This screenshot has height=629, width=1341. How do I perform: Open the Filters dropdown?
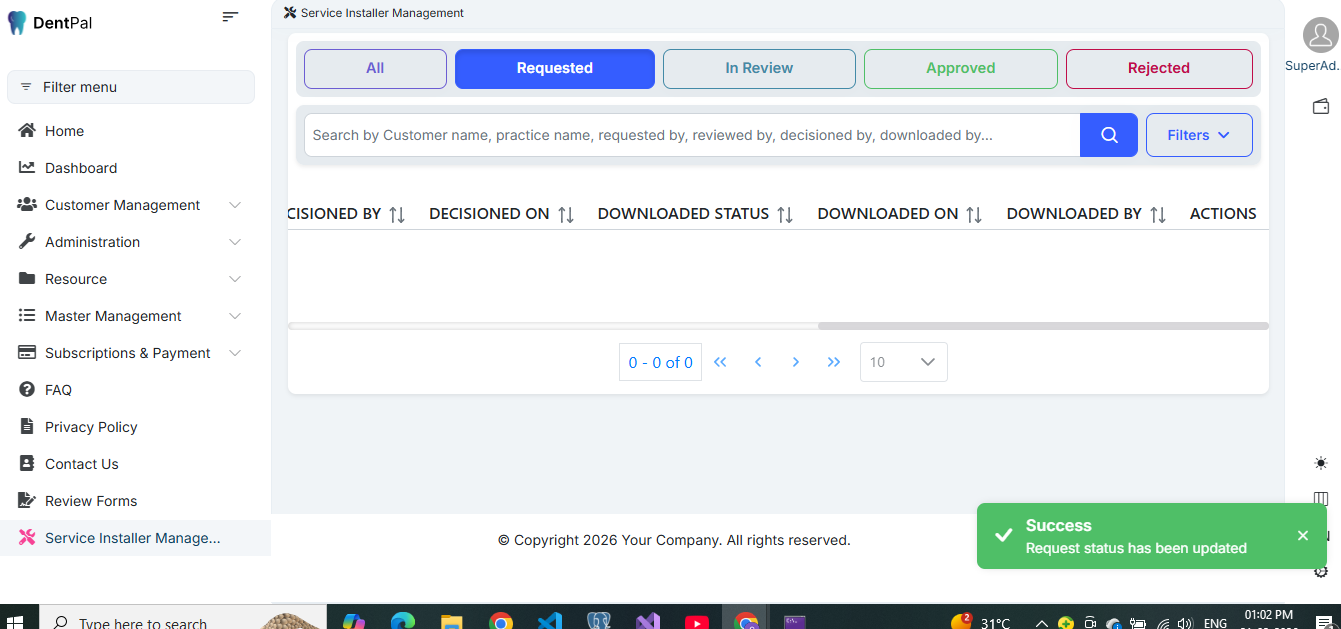click(1198, 135)
